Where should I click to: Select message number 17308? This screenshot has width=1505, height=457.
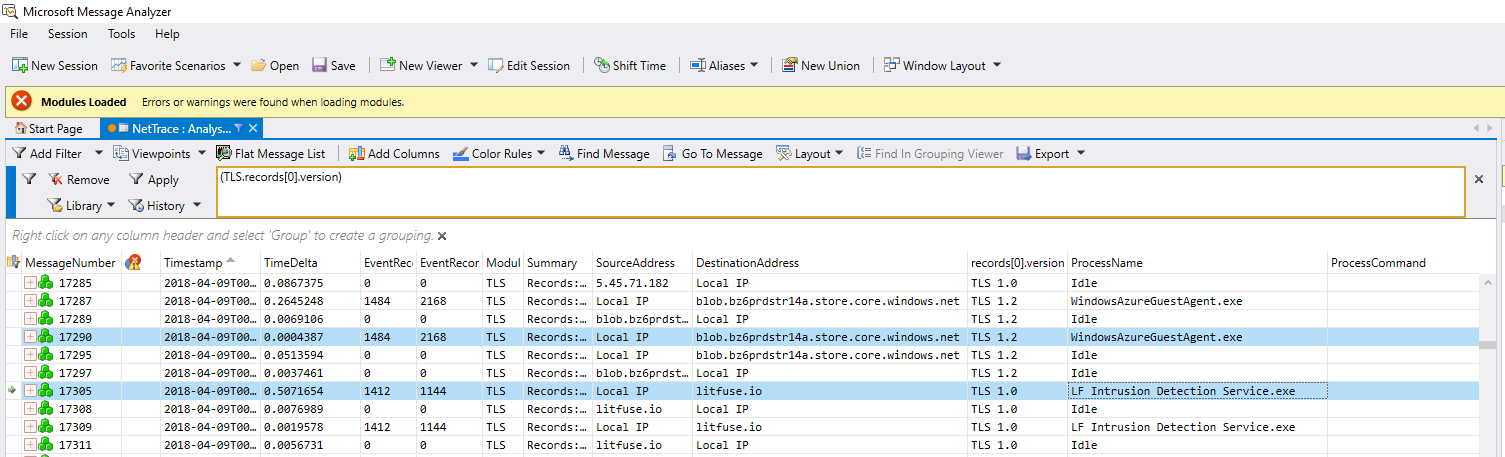(76, 409)
